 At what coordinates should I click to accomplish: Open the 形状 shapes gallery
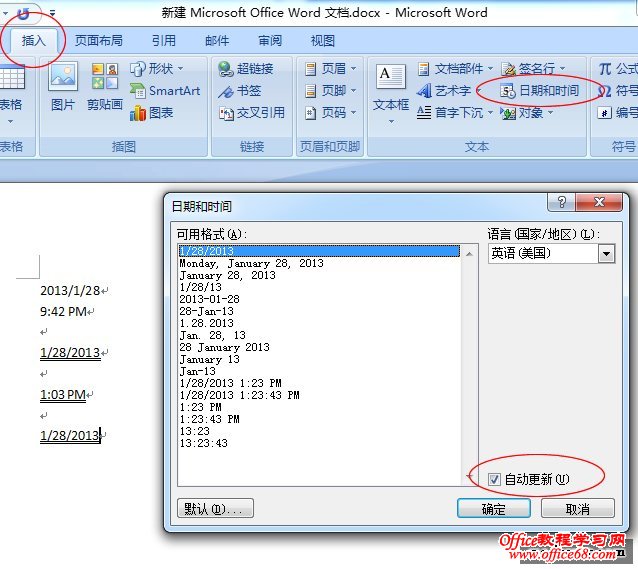click(157, 68)
